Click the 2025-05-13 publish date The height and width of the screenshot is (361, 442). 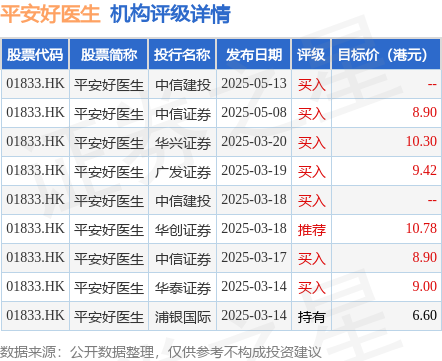(x=254, y=83)
